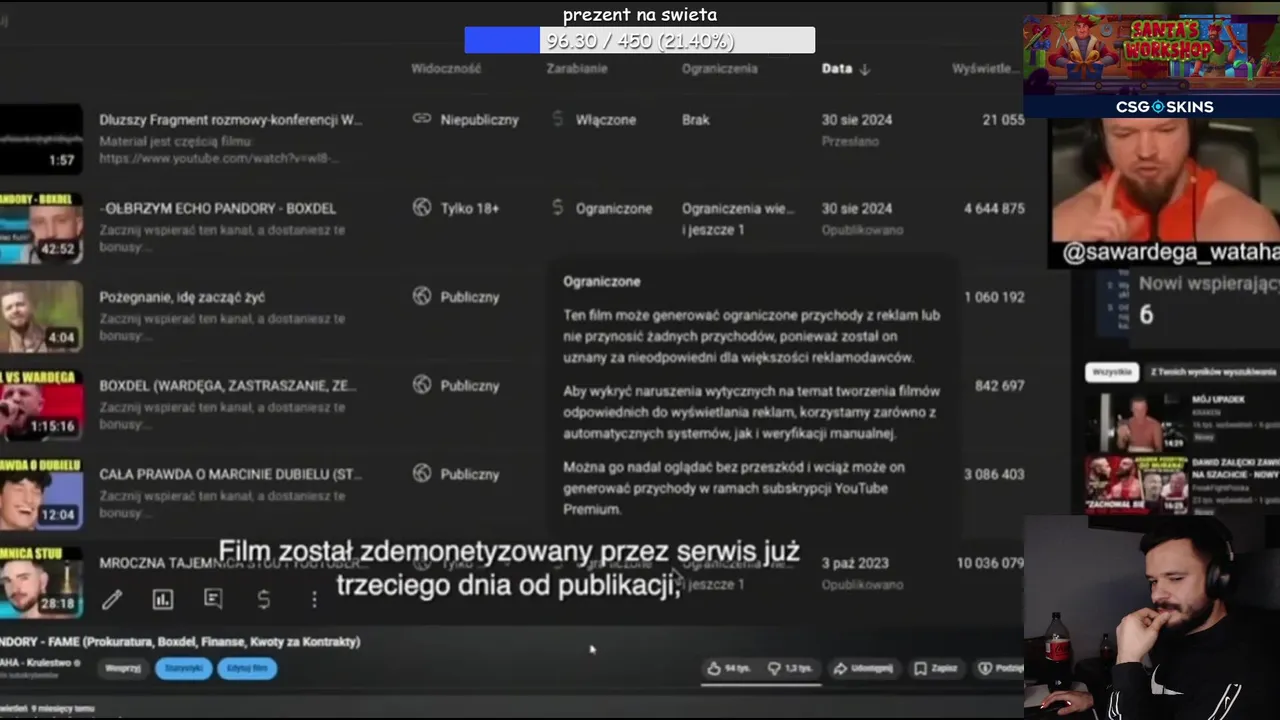Image resolution: width=1280 pixels, height=720 pixels.
Task: Open the 42:52 Olbrzym Echo Pandory thumbnail
Action: (41, 228)
